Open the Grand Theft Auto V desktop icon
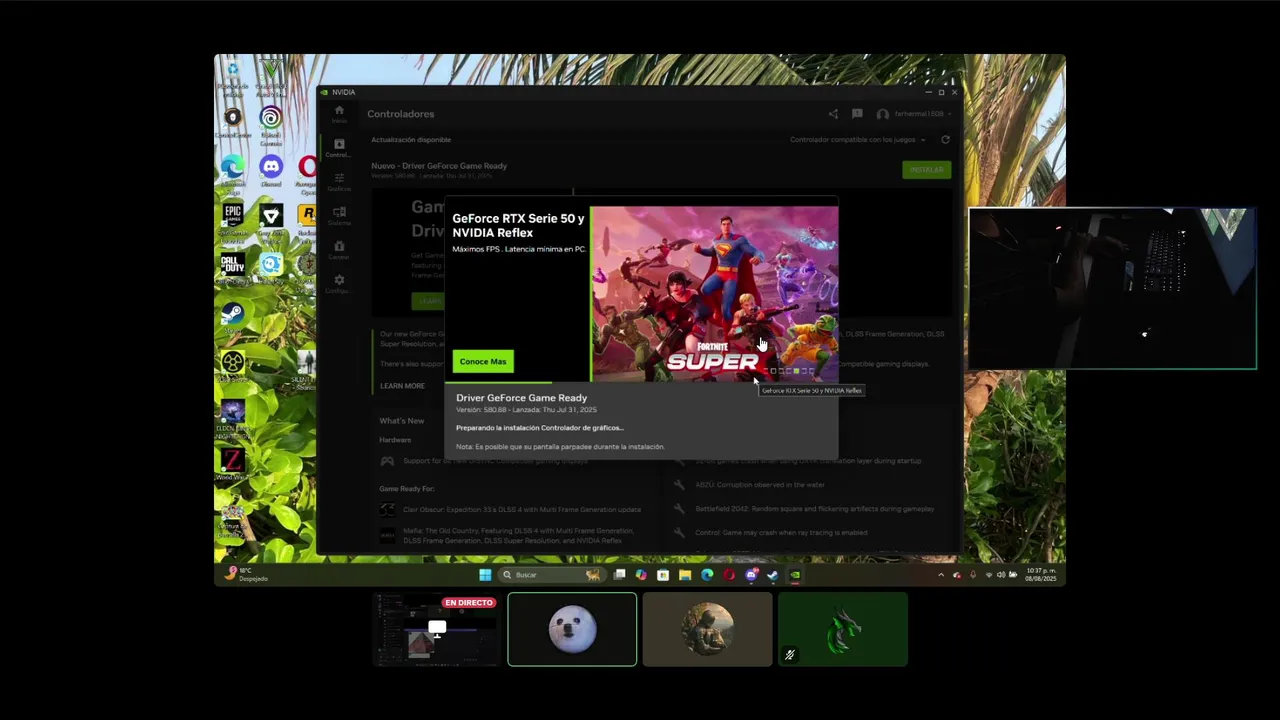This screenshot has height=720, width=1280. pyautogui.click(x=271, y=75)
